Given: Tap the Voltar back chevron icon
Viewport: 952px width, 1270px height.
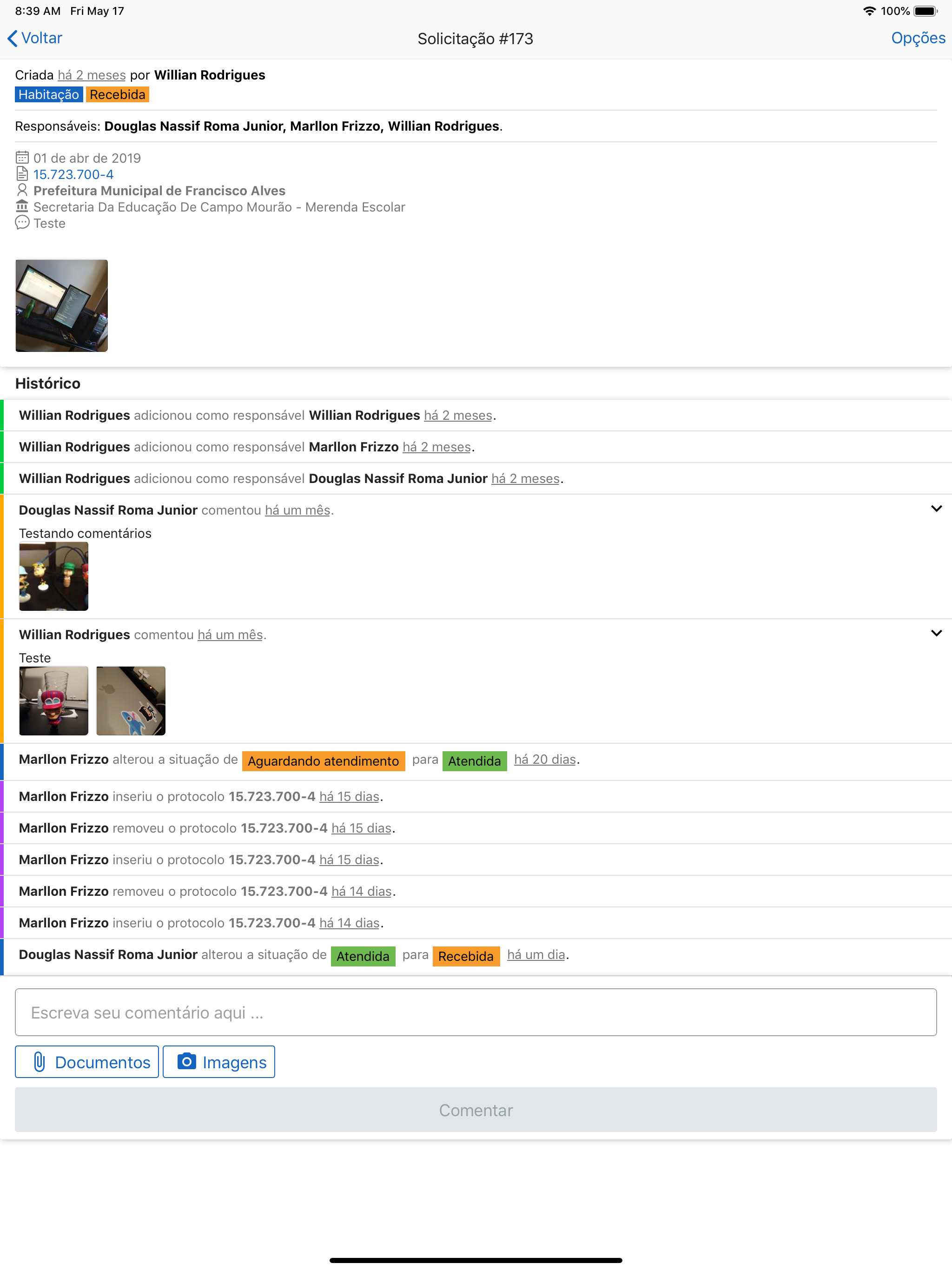Looking at the screenshot, I should (13, 39).
